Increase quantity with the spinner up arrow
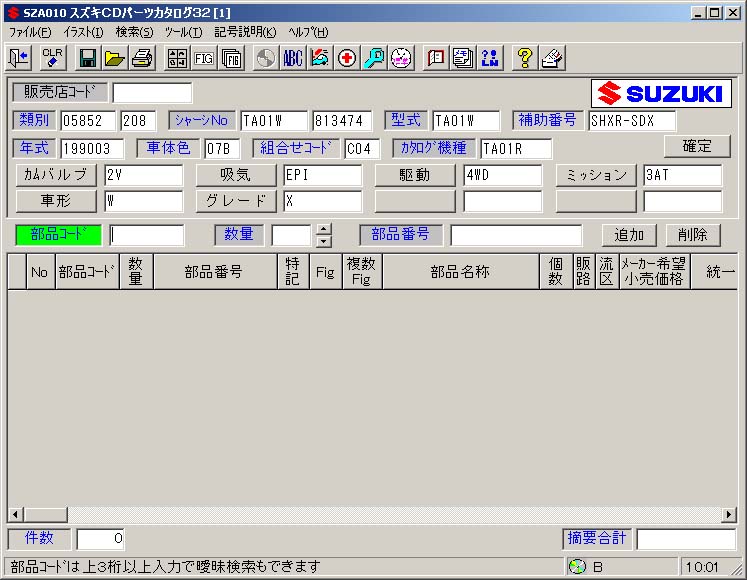 point(323,229)
